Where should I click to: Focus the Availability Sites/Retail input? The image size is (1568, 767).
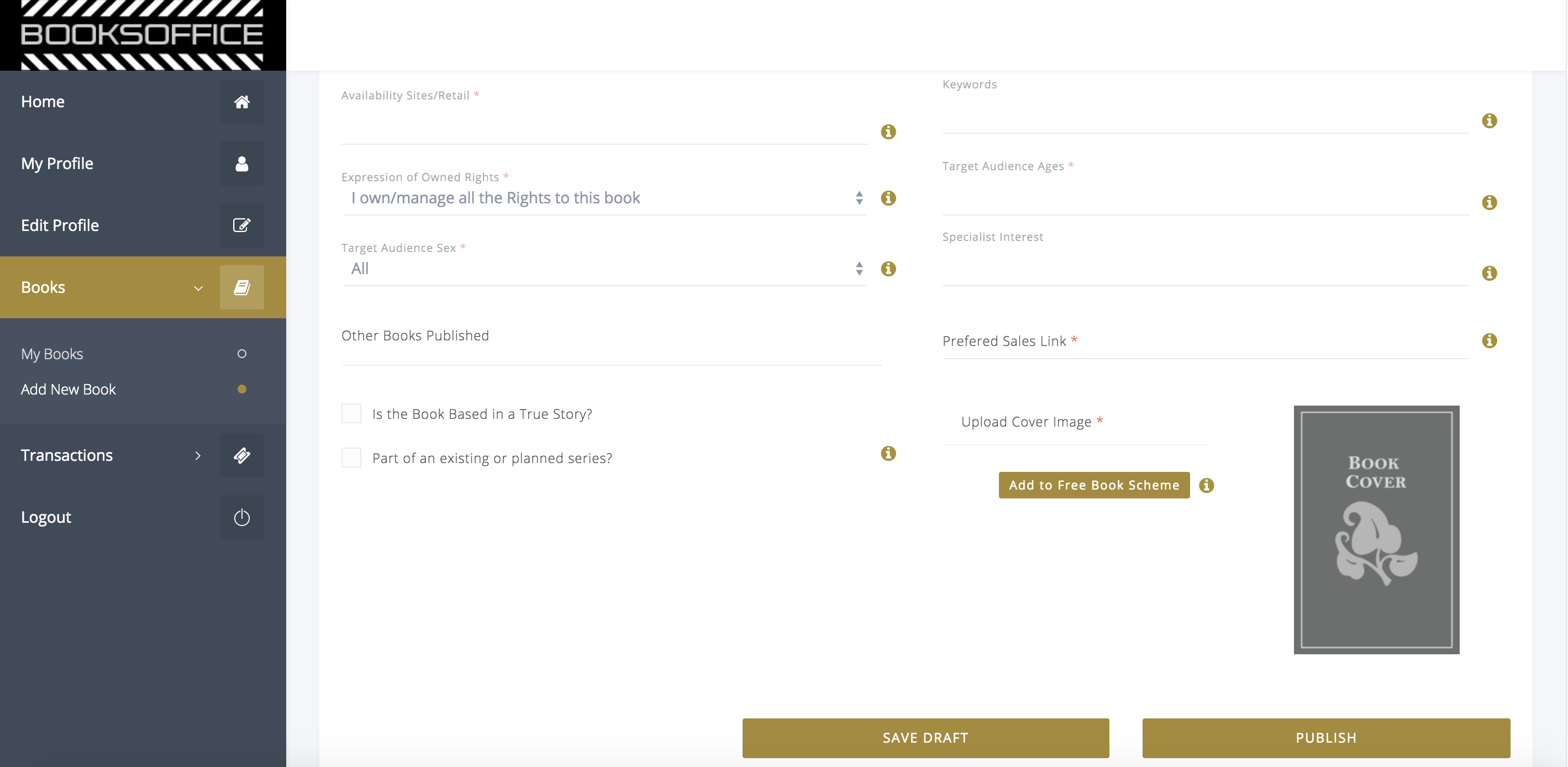(x=604, y=128)
